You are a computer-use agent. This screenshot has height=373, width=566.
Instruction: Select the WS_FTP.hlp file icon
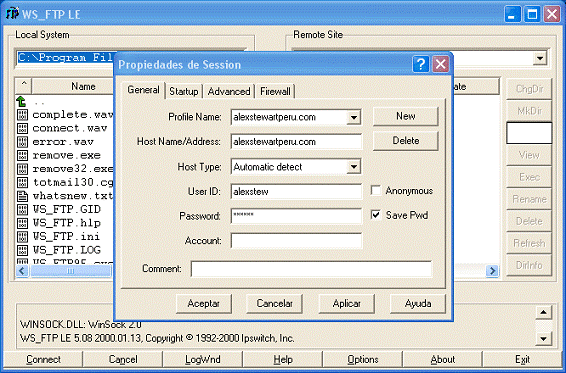(22, 223)
